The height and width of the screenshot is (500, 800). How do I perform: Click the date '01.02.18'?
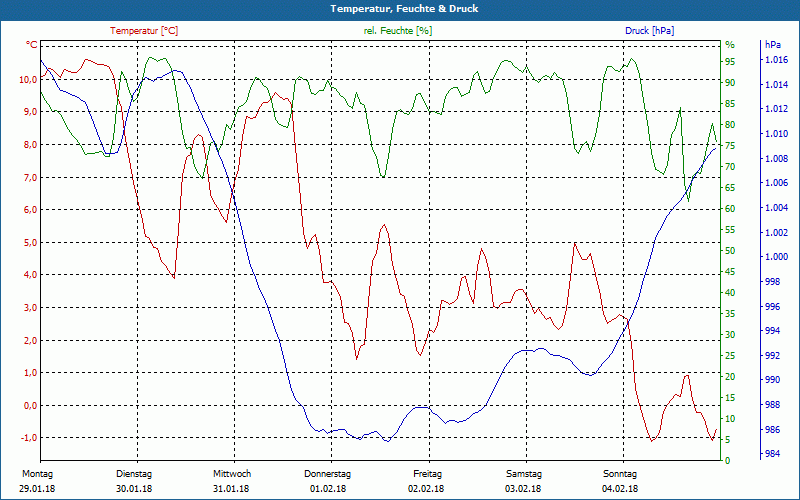click(328, 489)
